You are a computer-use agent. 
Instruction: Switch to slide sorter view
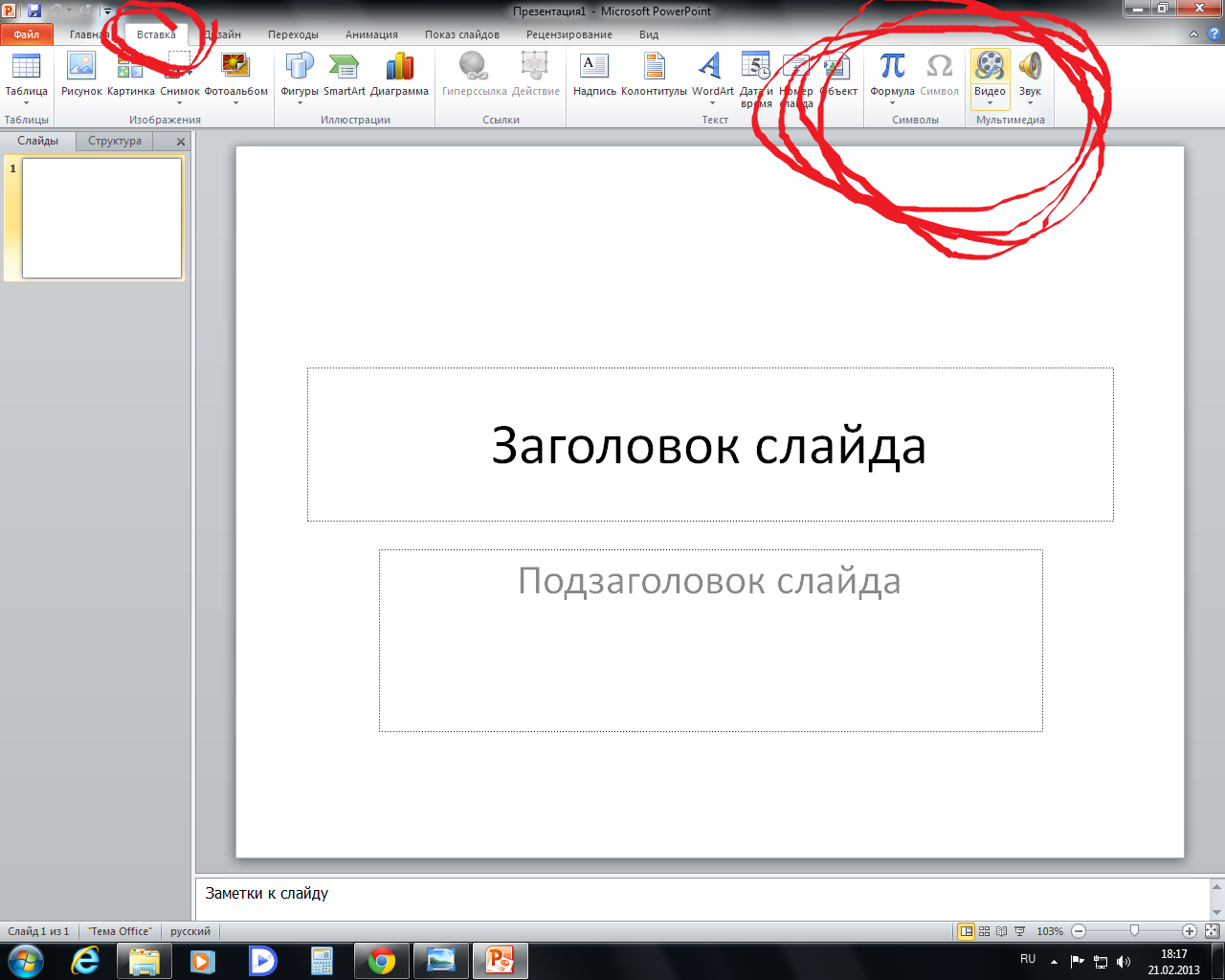point(984,931)
